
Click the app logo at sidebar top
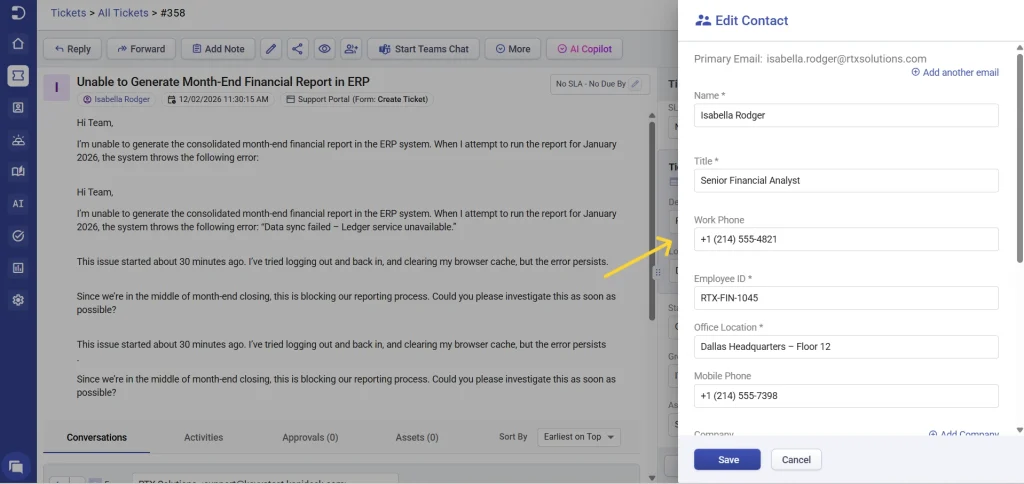[x=18, y=12]
